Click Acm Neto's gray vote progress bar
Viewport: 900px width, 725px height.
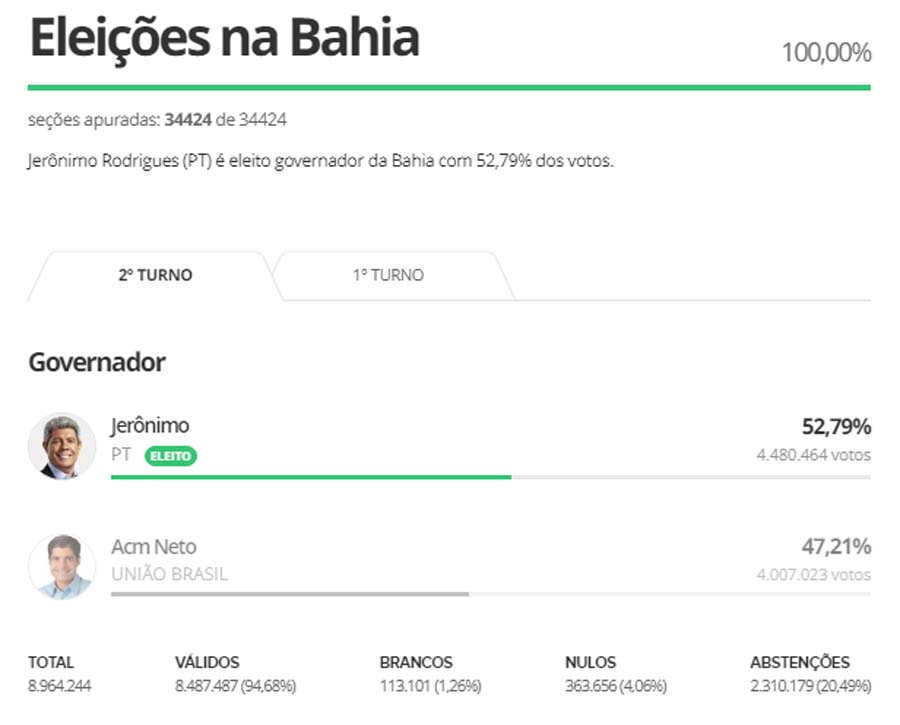click(290, 594)
